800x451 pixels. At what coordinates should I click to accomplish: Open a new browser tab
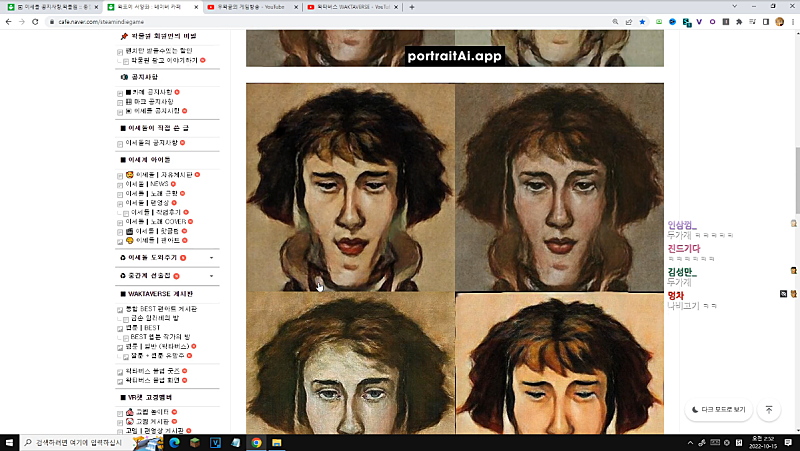pyautogui.click(x=412, y=7)
